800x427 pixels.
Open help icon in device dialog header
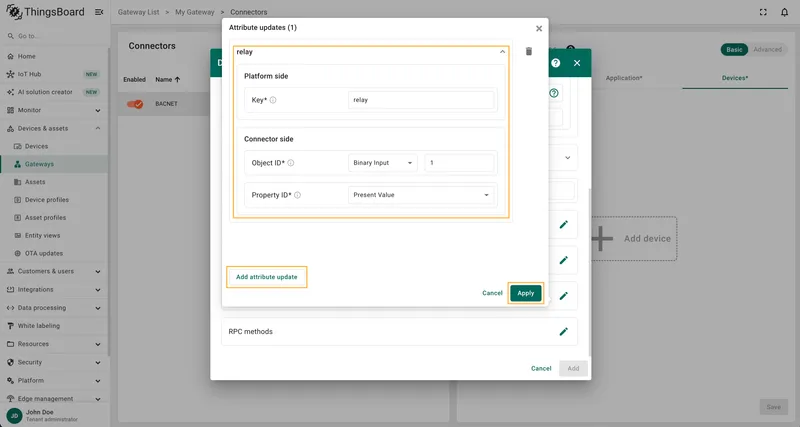(x=556, y=63)
